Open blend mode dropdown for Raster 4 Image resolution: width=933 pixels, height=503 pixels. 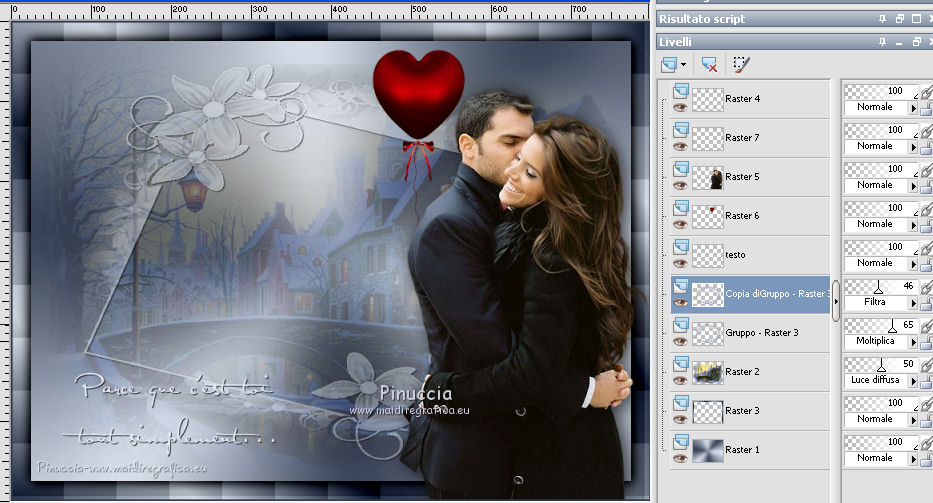point(913,108)
